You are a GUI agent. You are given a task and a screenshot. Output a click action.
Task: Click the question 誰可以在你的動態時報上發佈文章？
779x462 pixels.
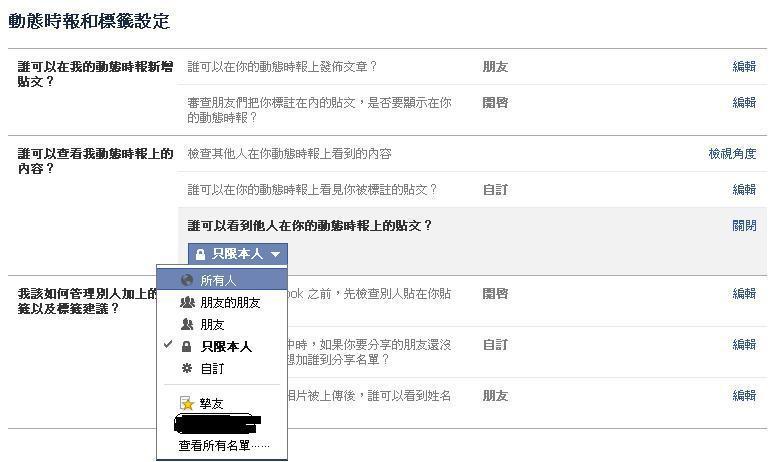click(283, 67)
